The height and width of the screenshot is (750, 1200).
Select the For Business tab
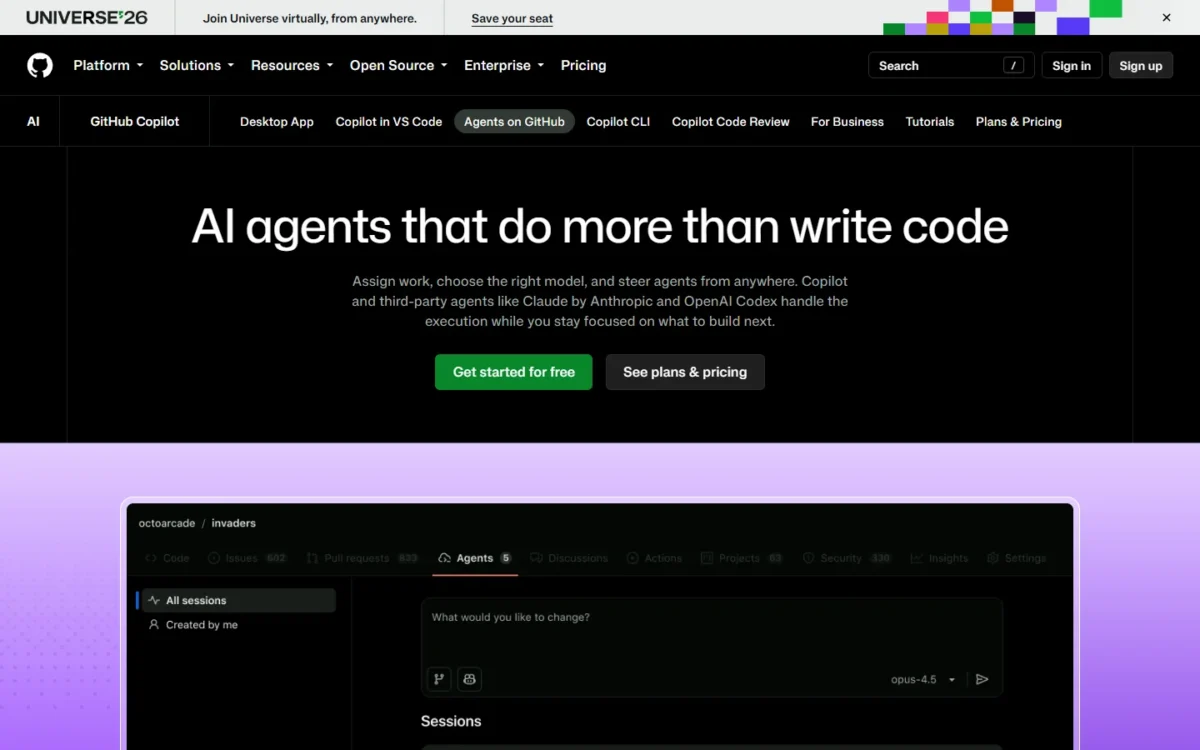[847, 122]
